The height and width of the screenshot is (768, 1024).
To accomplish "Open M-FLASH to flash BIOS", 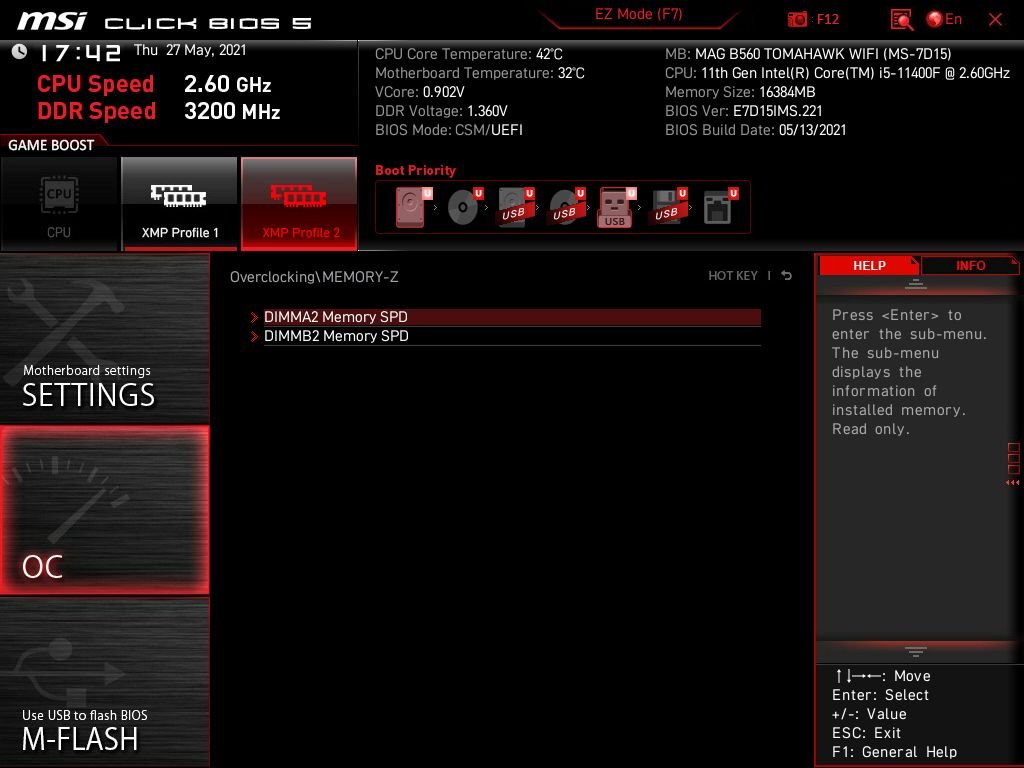I will pos(104,682).
